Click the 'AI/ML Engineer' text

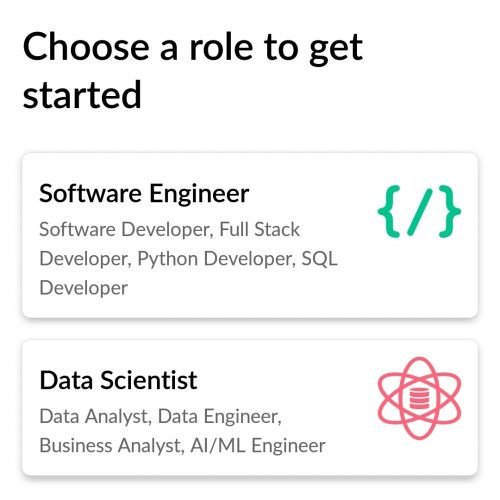258,446
